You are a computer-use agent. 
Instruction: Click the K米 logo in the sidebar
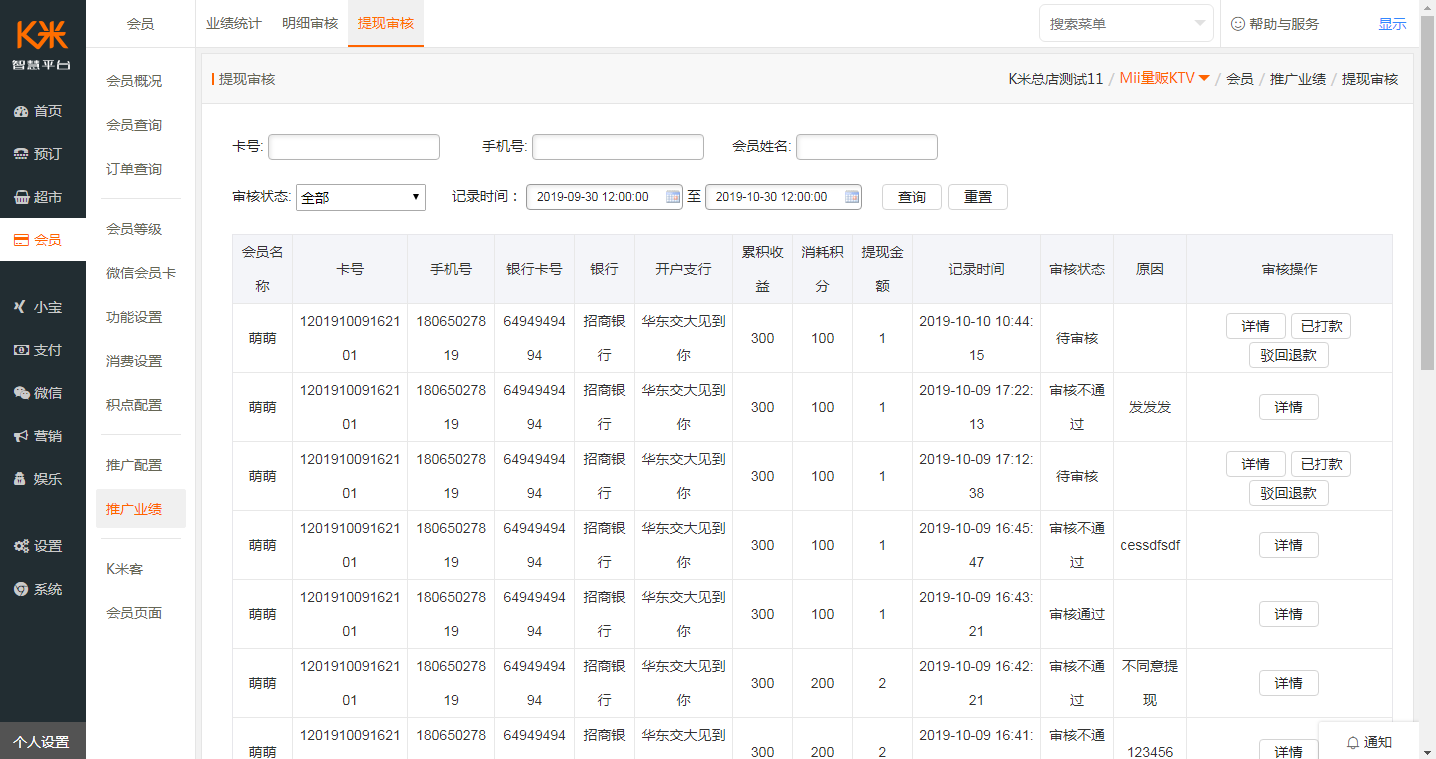pos(42,43)
